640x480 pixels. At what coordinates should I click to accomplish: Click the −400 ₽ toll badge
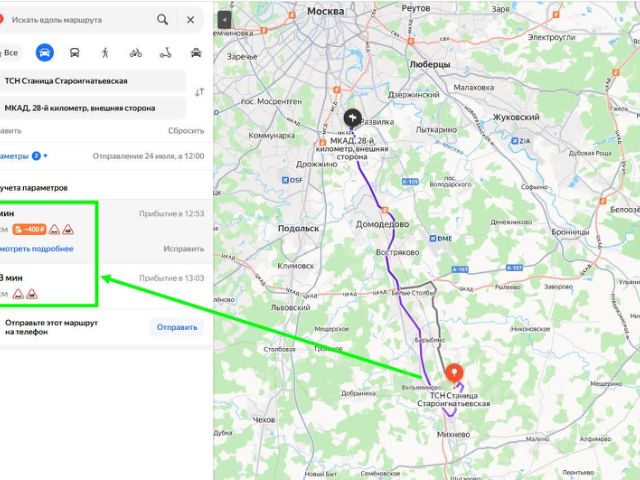point(29,229)
